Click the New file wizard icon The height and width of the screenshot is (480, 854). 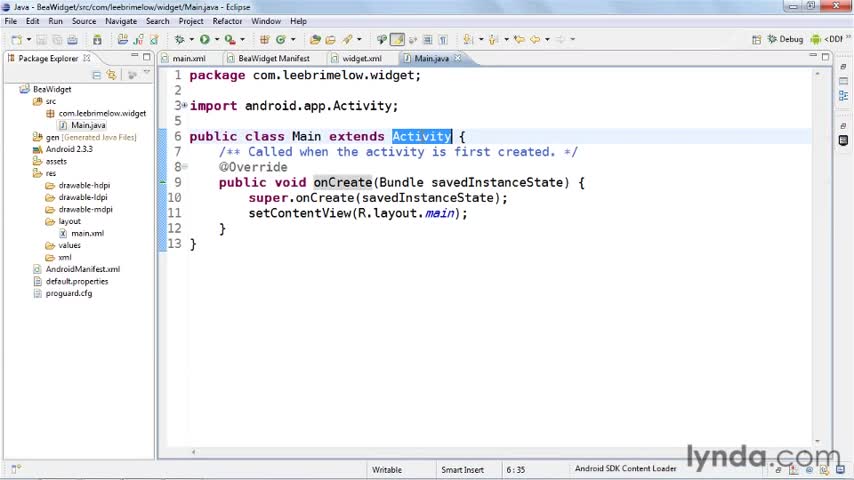pos(17,40)
